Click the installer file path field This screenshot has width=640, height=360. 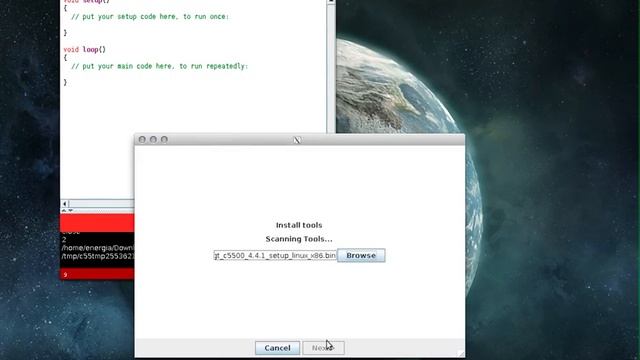pos(275,256)
